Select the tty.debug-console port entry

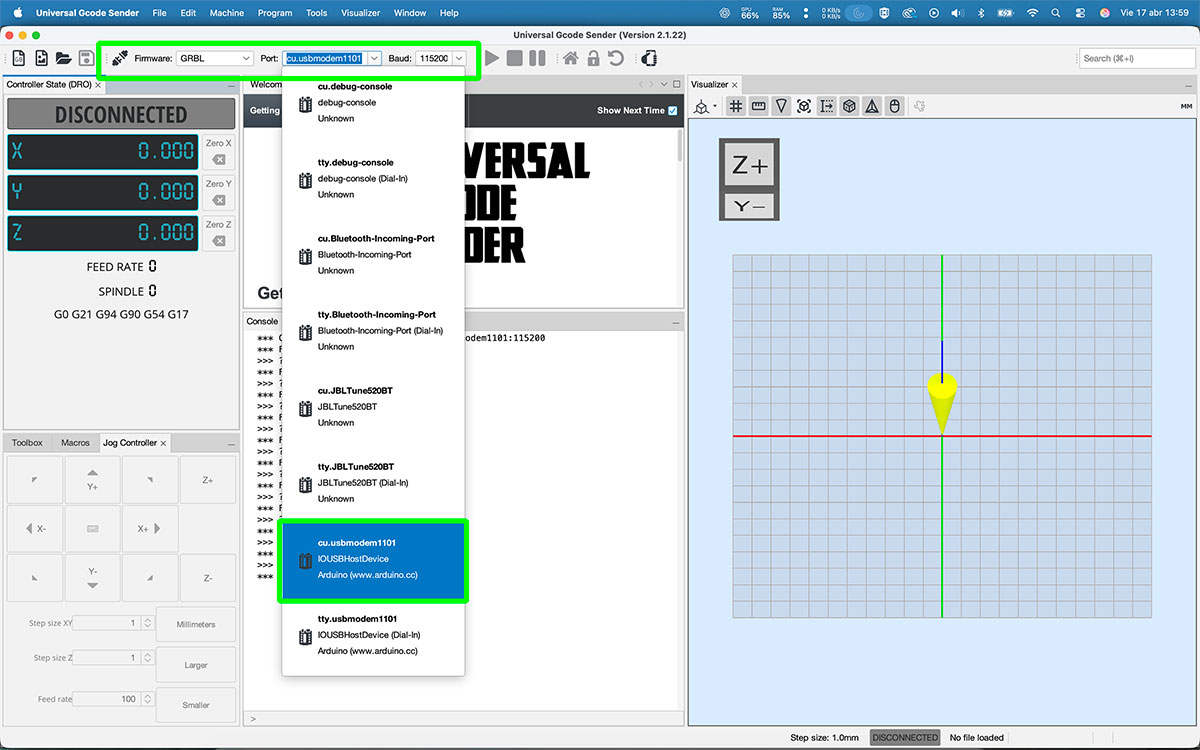point(373,178)
